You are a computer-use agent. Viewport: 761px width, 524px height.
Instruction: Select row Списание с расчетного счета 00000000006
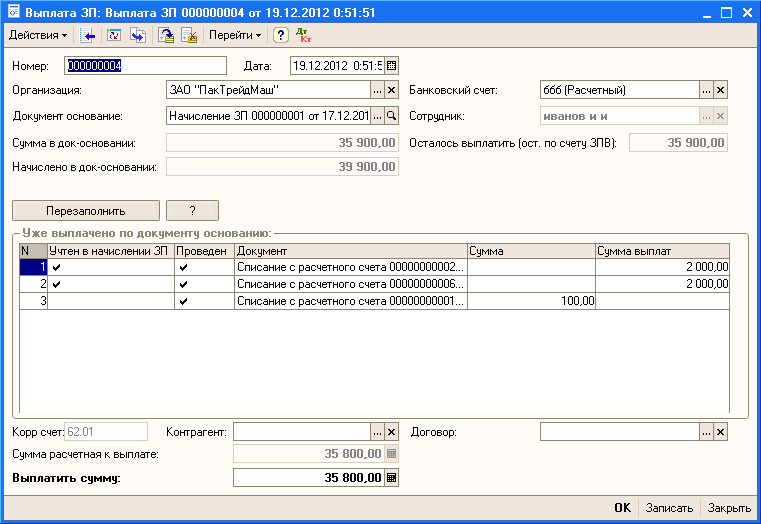point(350,284)
